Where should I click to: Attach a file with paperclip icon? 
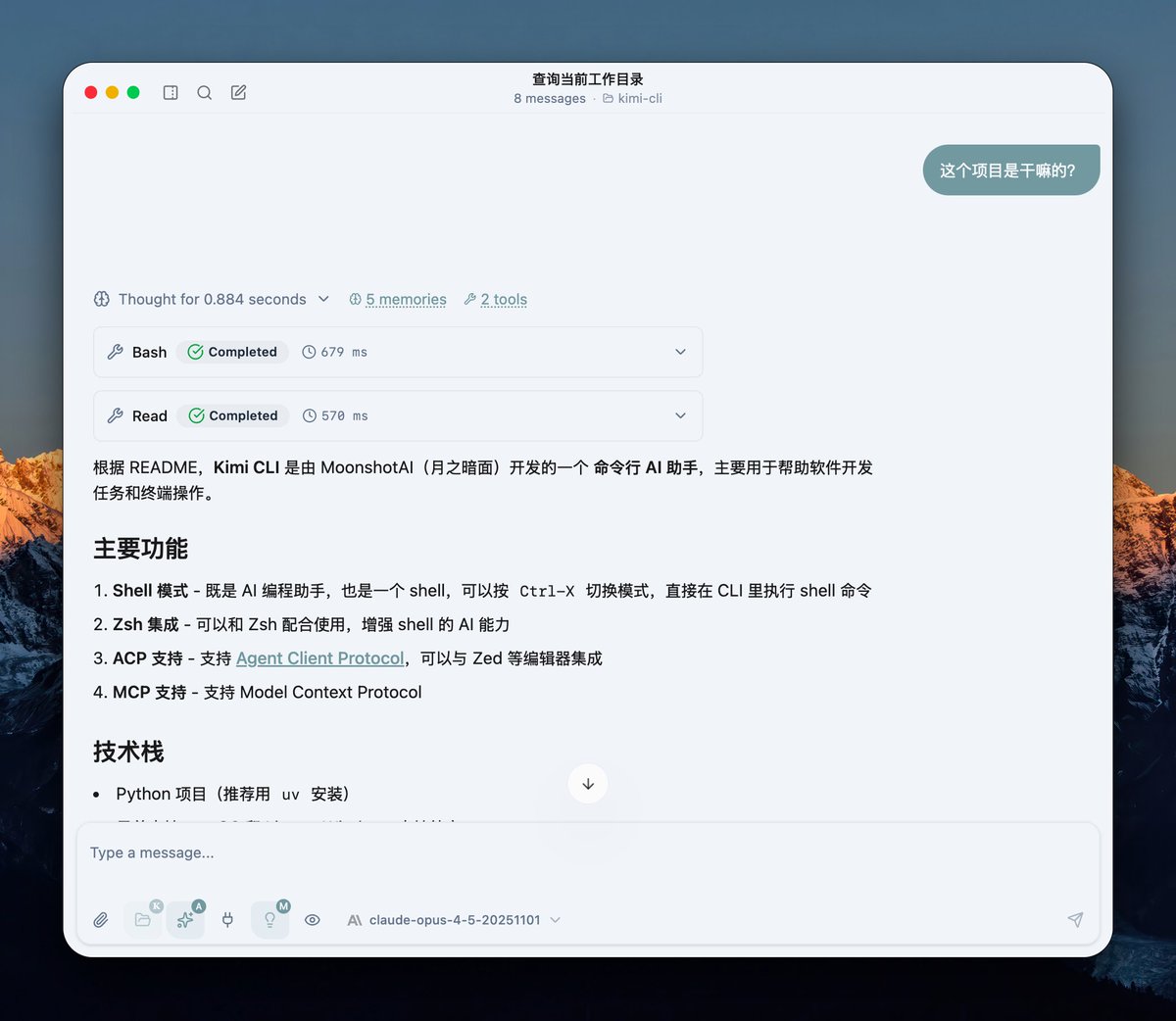click(x=101, y=920)
